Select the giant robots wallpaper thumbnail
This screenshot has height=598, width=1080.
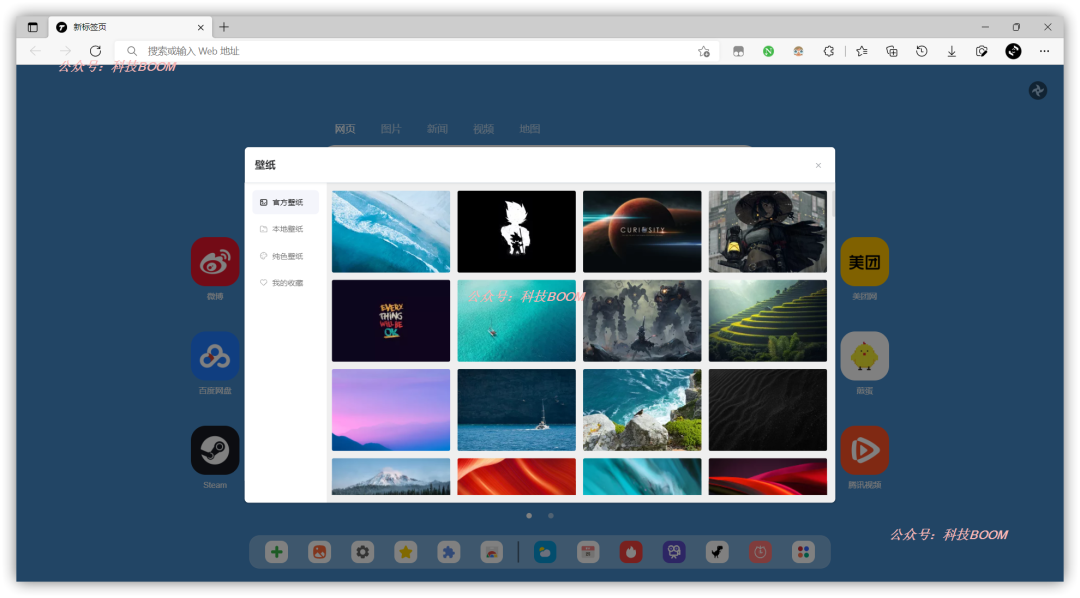(x=642, y=320)
